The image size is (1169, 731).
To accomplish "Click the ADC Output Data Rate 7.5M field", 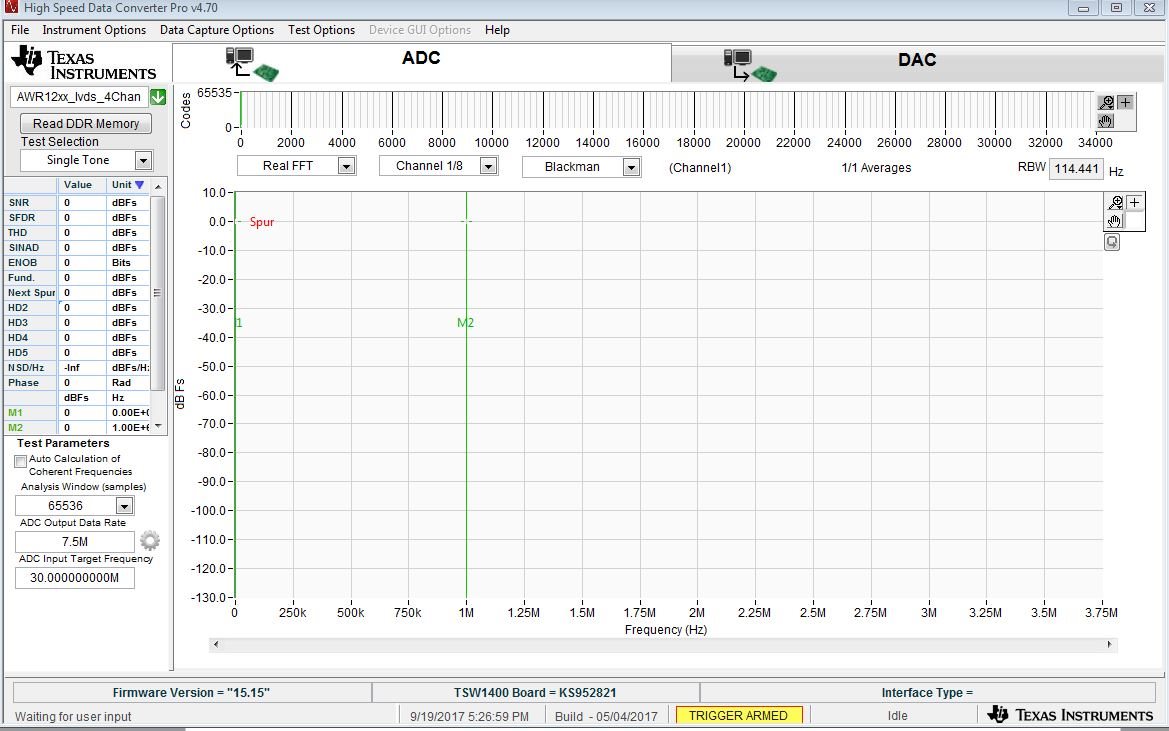I will click(75, 542).
